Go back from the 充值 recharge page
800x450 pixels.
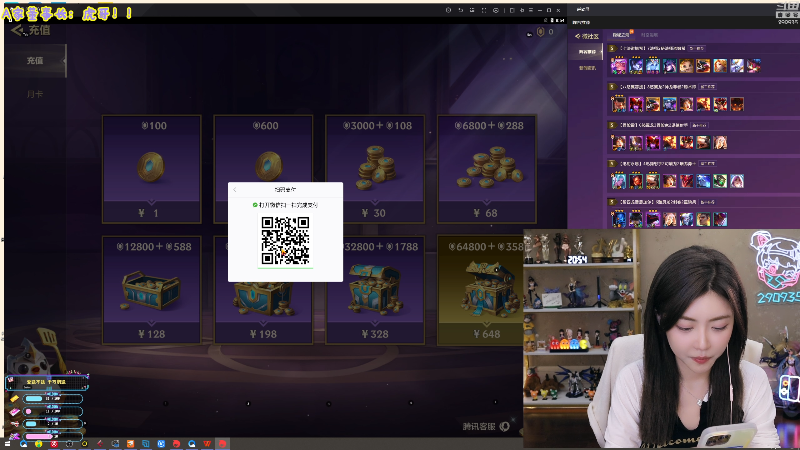click(x=17, y=31)
